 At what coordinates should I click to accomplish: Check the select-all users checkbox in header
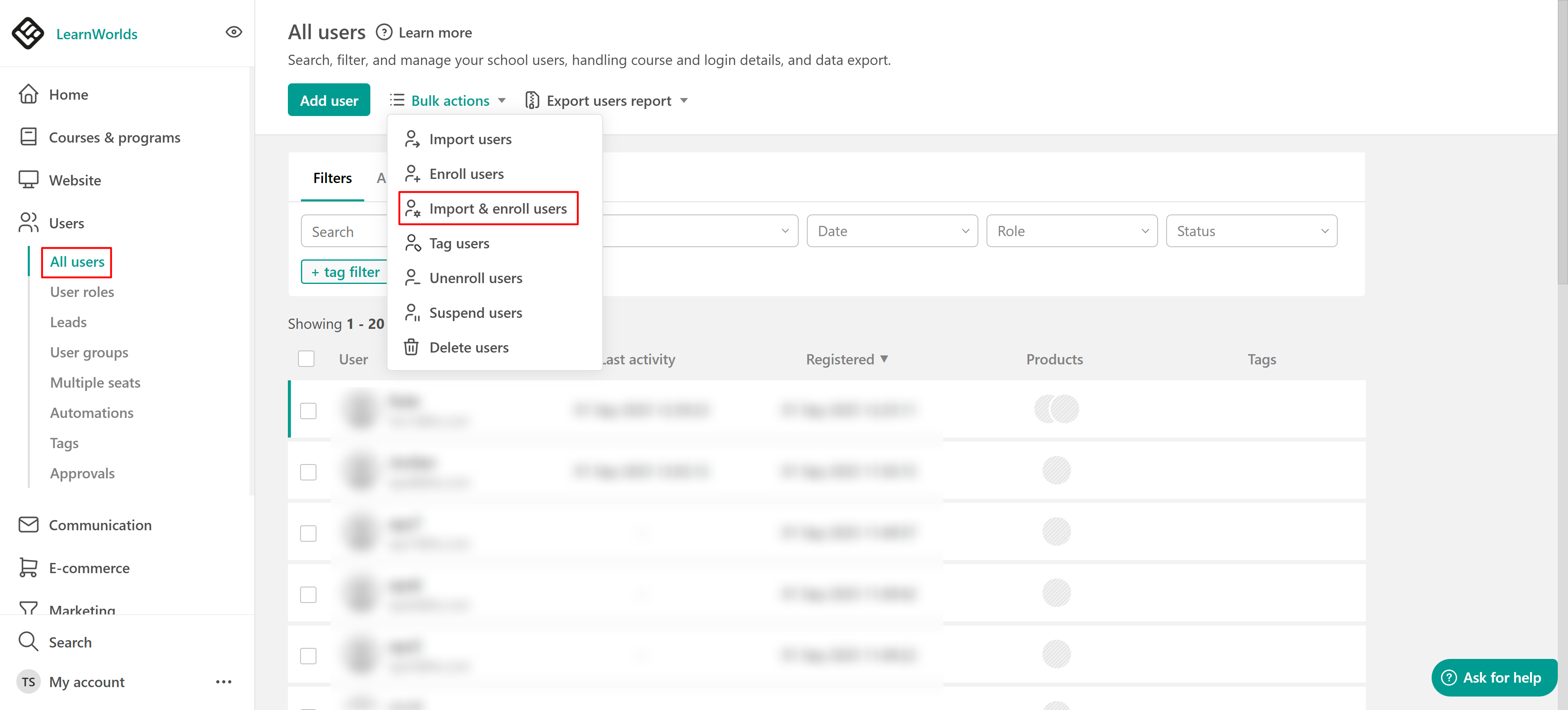(x=306, y=359)
